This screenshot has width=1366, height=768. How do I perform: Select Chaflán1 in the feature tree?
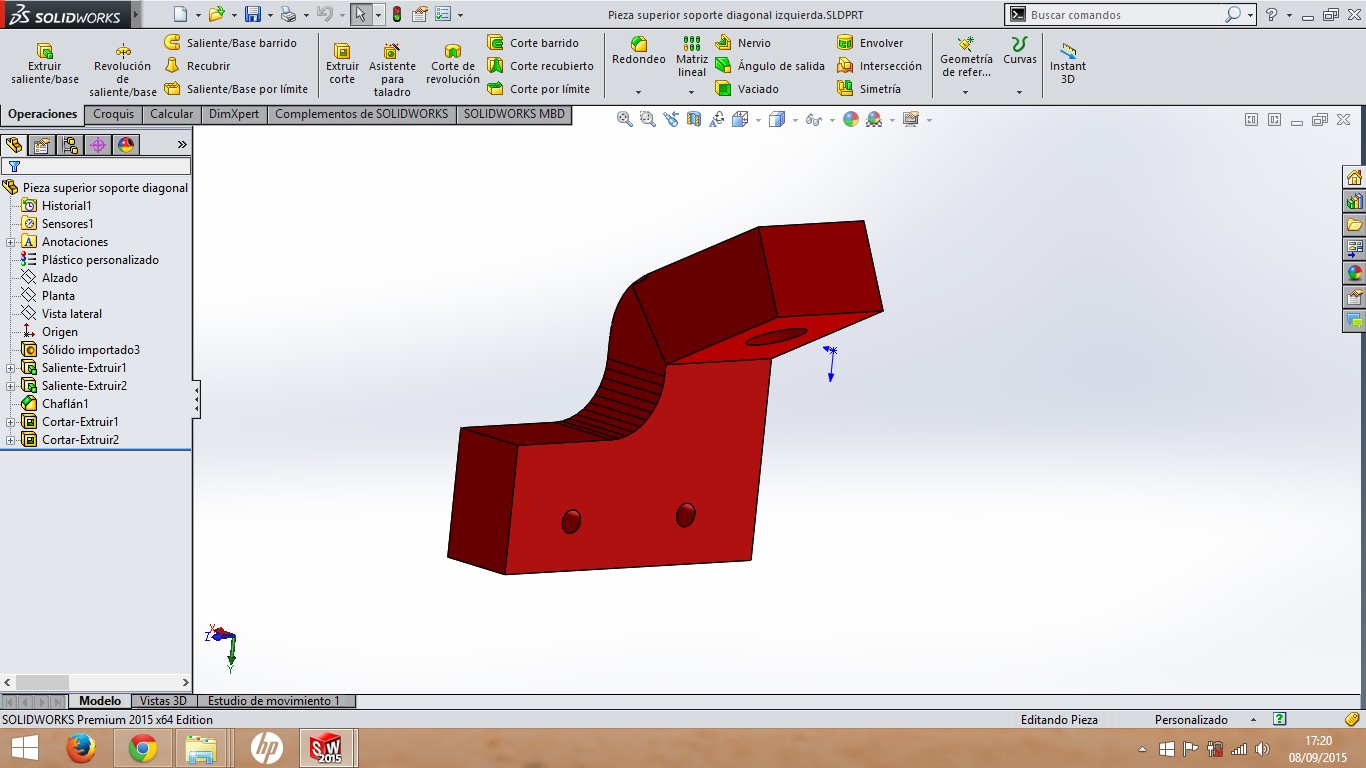[x=55, y=404]
